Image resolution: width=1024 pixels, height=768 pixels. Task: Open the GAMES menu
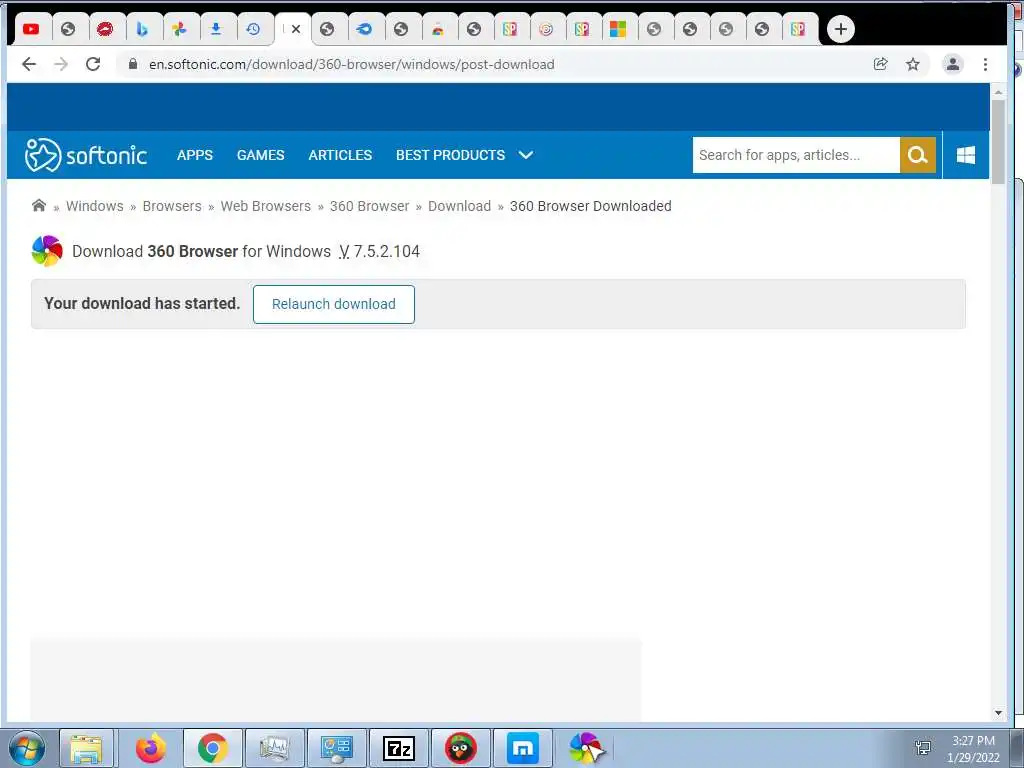(x=261, y=155)
